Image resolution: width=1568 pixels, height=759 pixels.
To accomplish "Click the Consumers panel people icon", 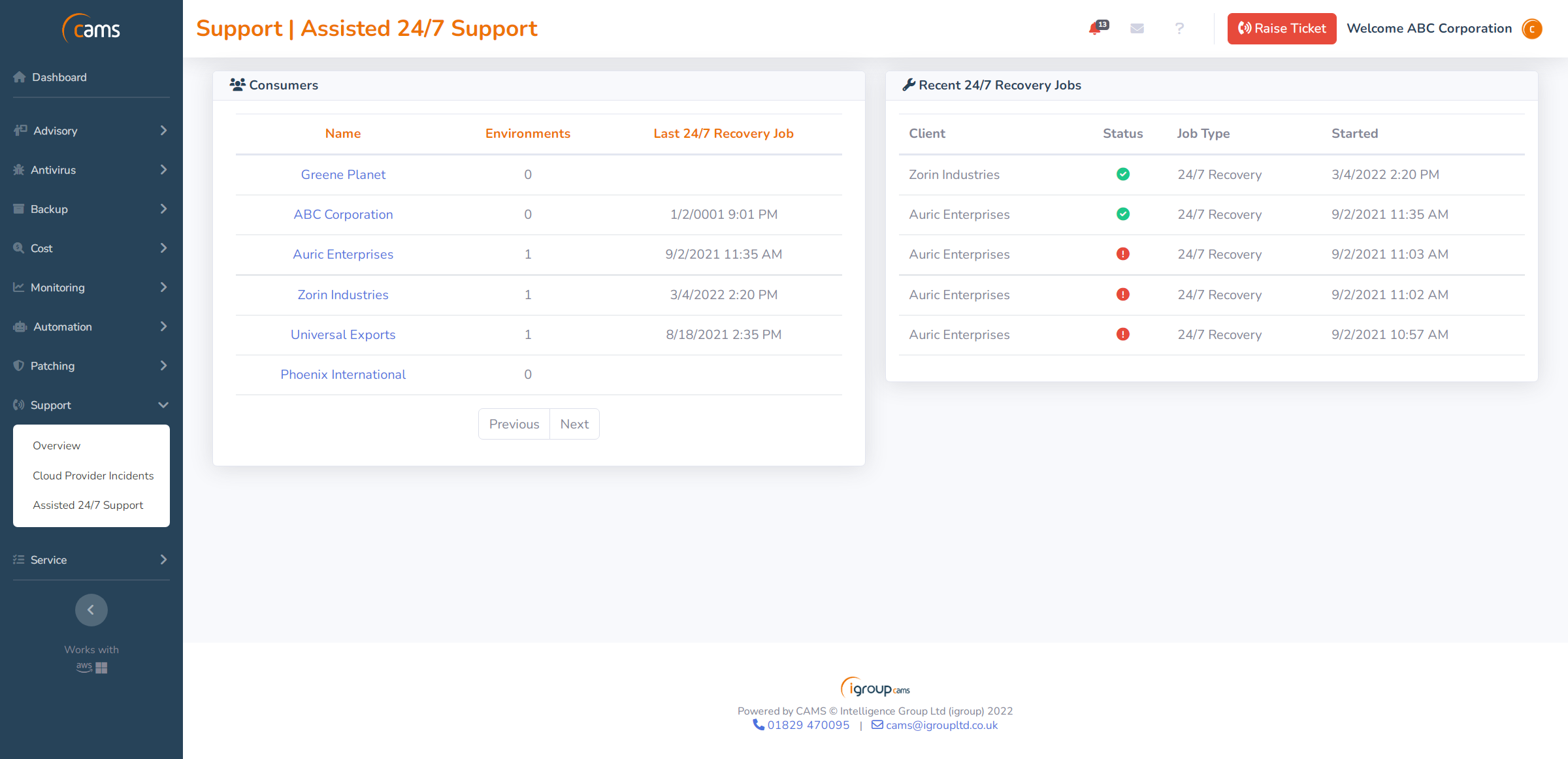I will coord(237,84).
